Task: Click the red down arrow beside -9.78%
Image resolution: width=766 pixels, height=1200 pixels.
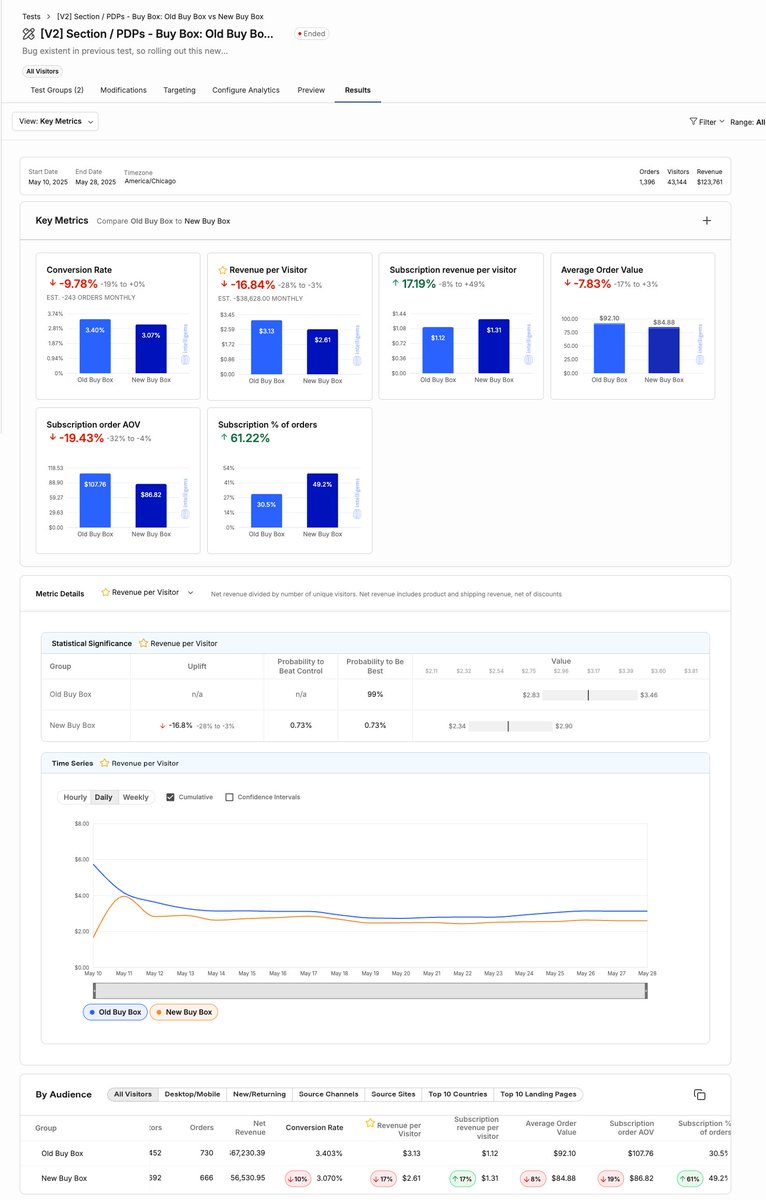Action: pos(51,284)
